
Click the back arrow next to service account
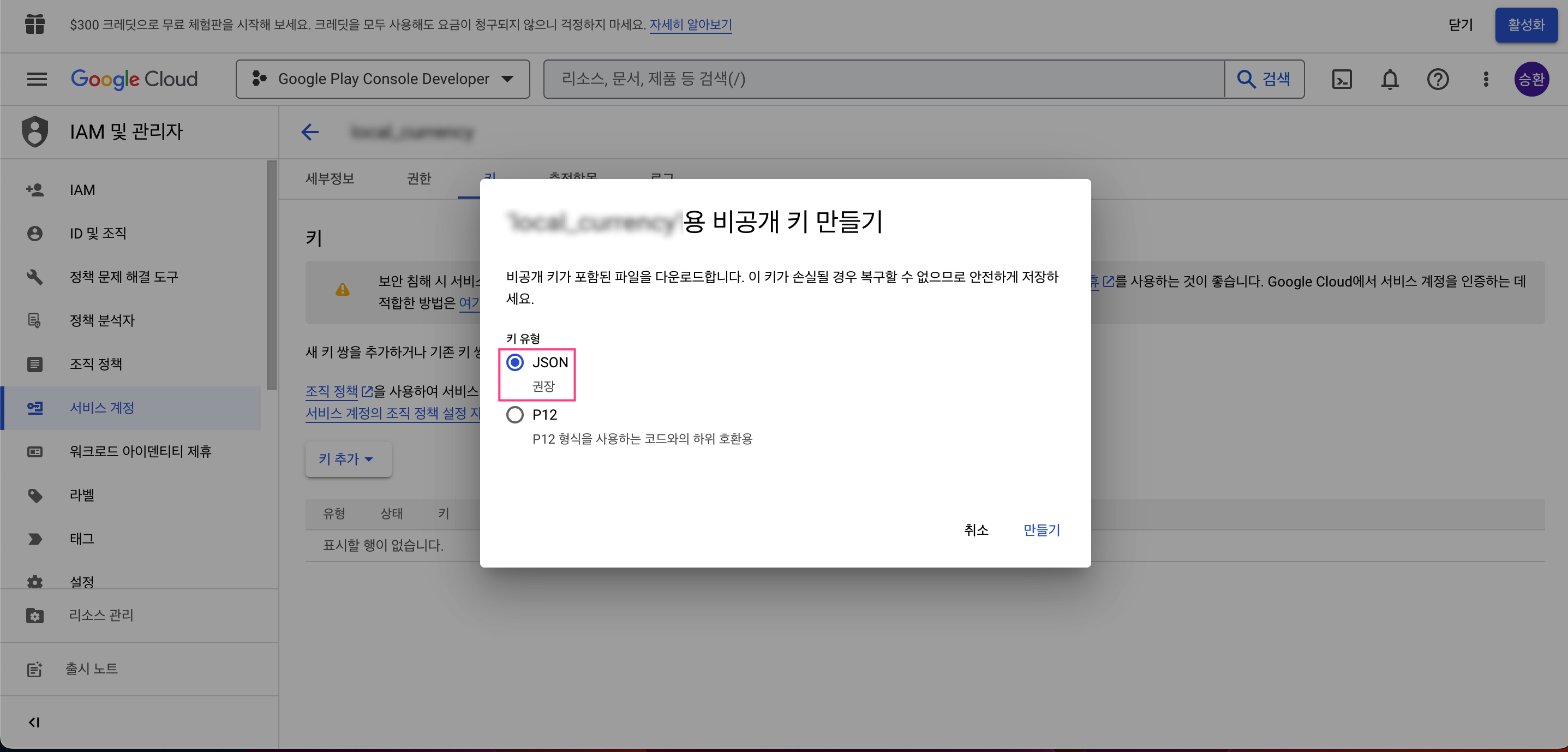tap(310, 132)
